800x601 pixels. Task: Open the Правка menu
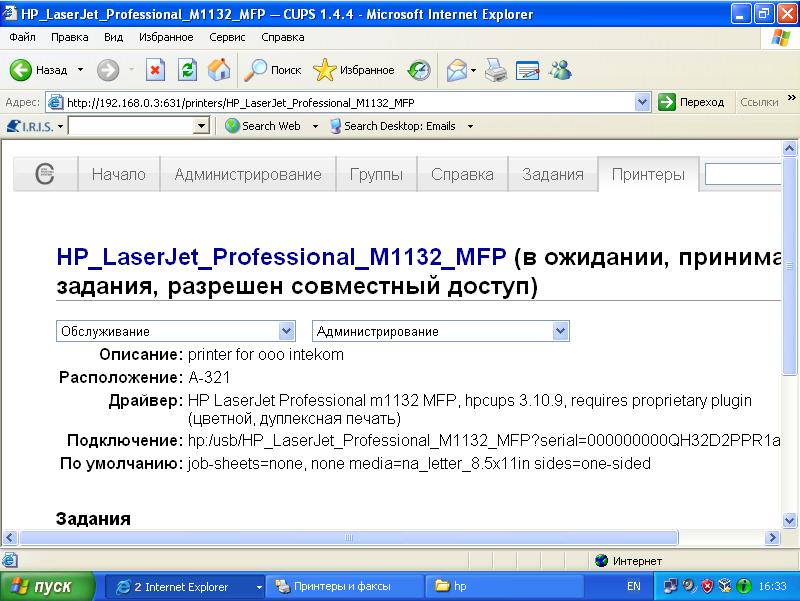click(x=69, y=37)
